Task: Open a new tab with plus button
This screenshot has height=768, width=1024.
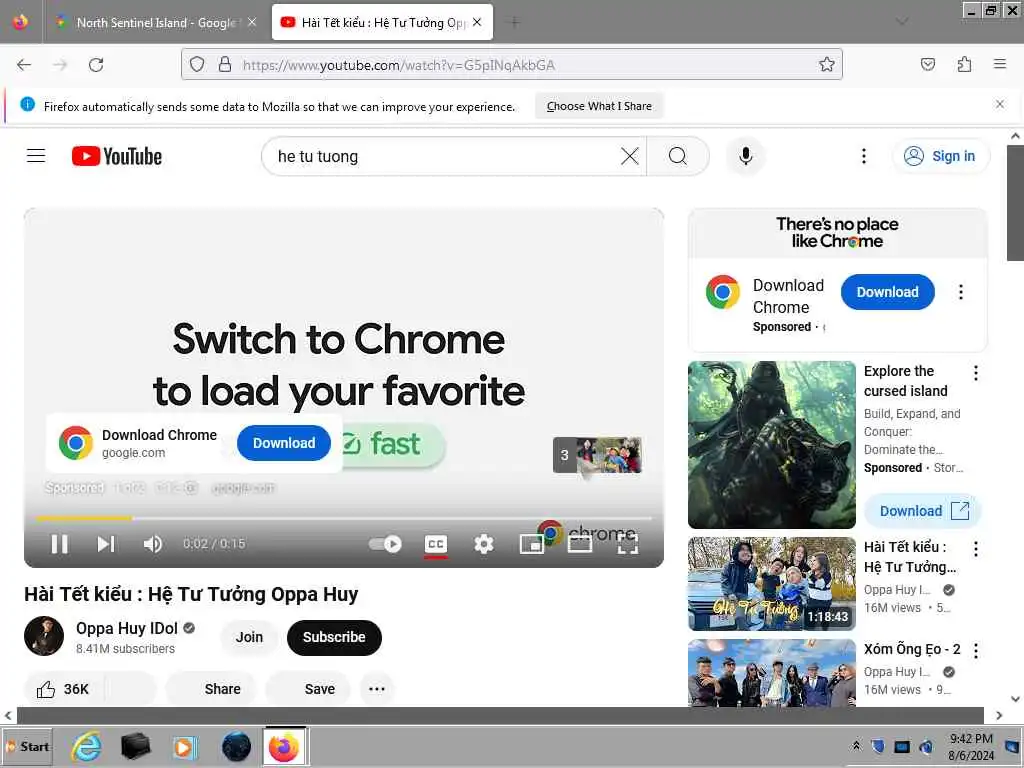Action: pos(515,23)
